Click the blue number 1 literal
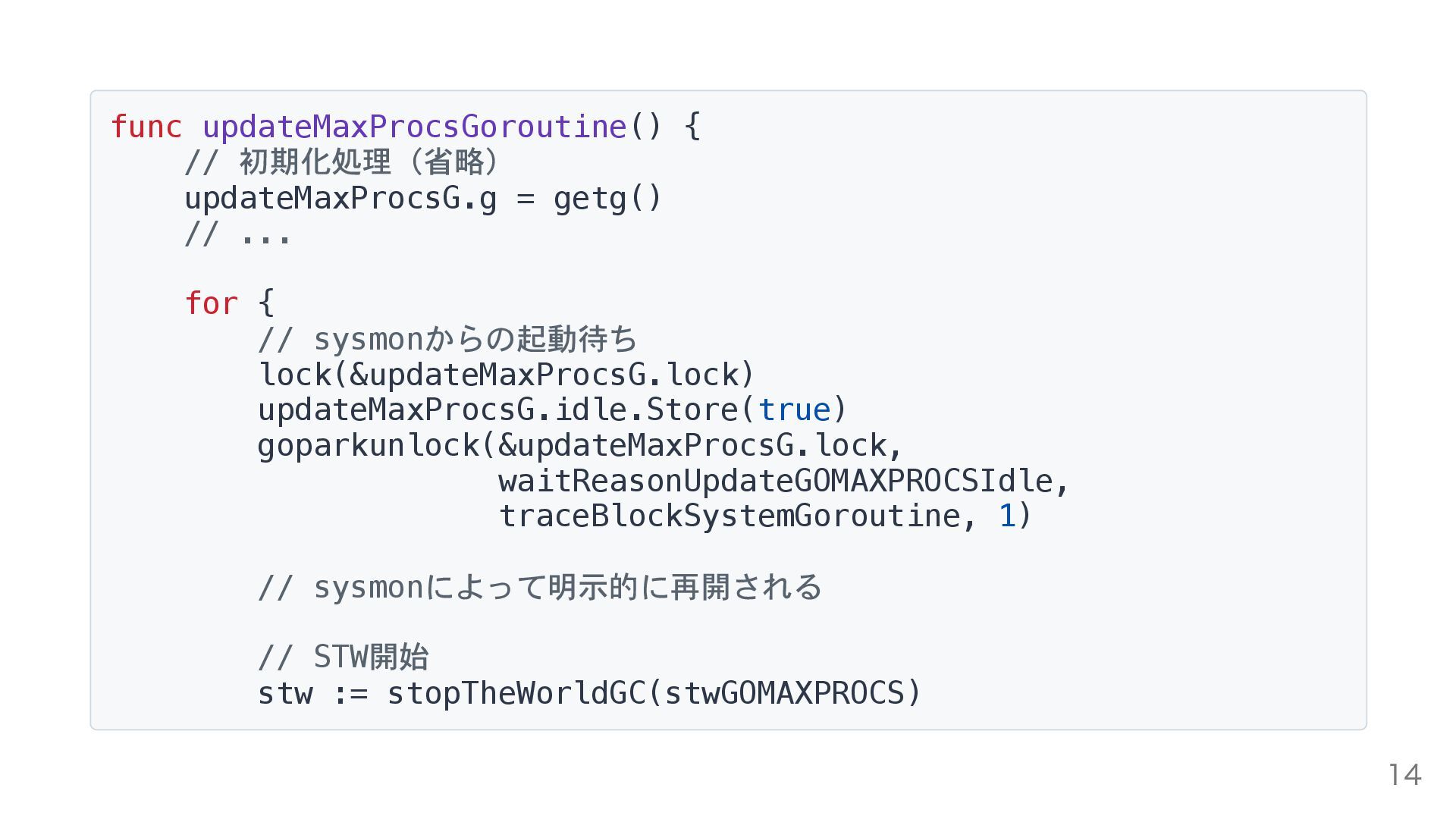 pos(1007,516)
